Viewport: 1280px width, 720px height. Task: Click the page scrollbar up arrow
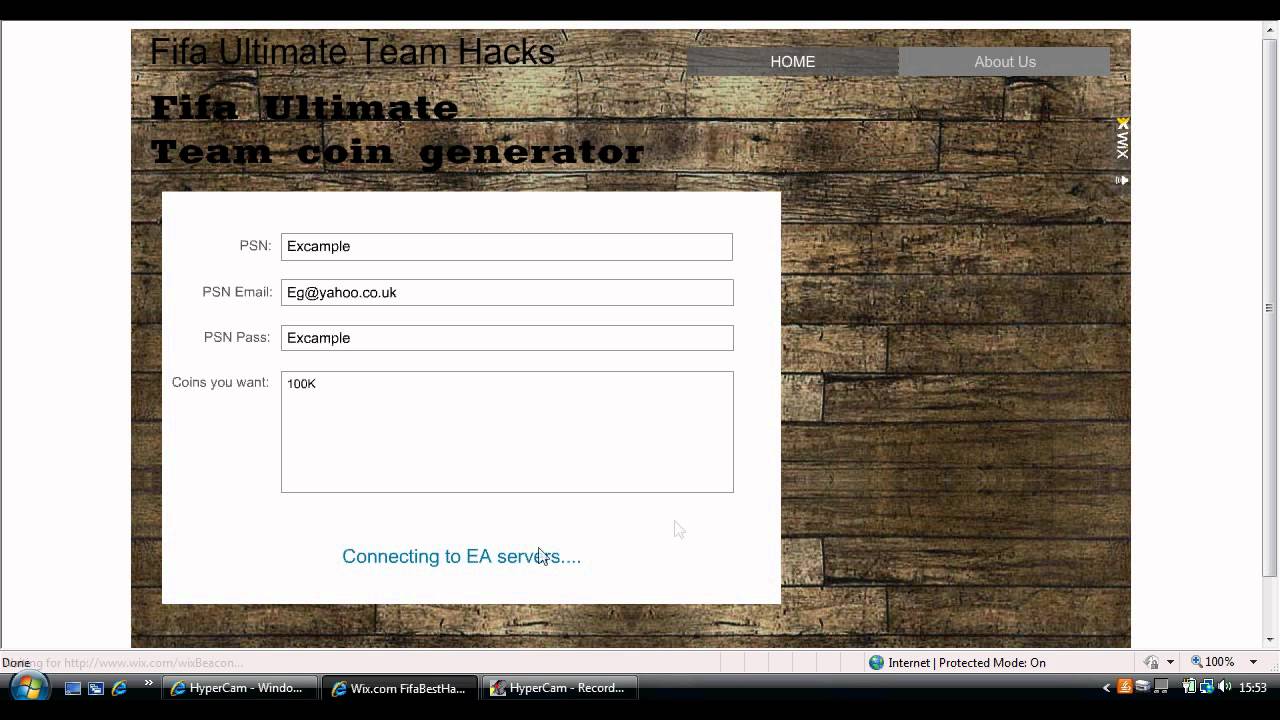coord(1271,30)
